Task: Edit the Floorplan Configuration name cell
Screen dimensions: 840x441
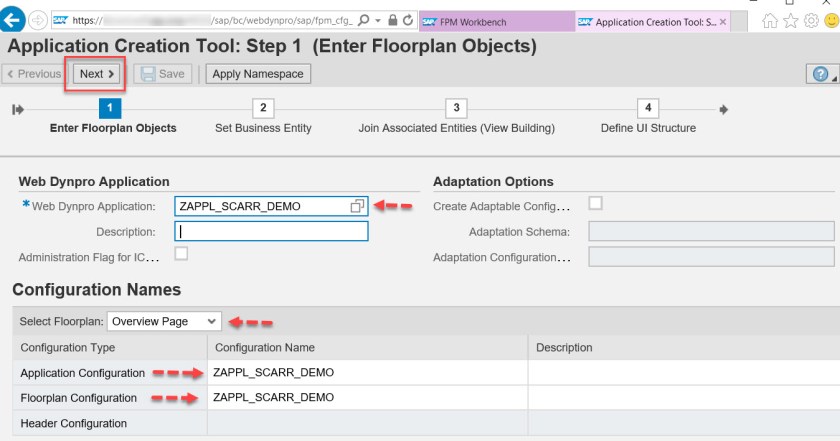Action: (x=366, y=397)
